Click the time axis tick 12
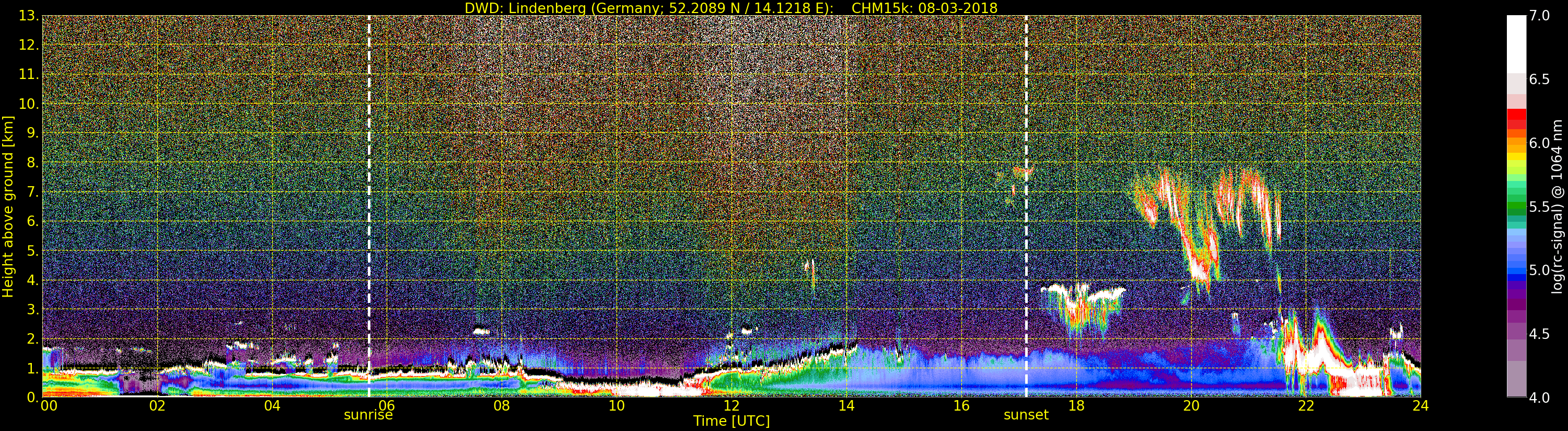Viewport: 1568px width, 431px height. (x=731, y=405)
